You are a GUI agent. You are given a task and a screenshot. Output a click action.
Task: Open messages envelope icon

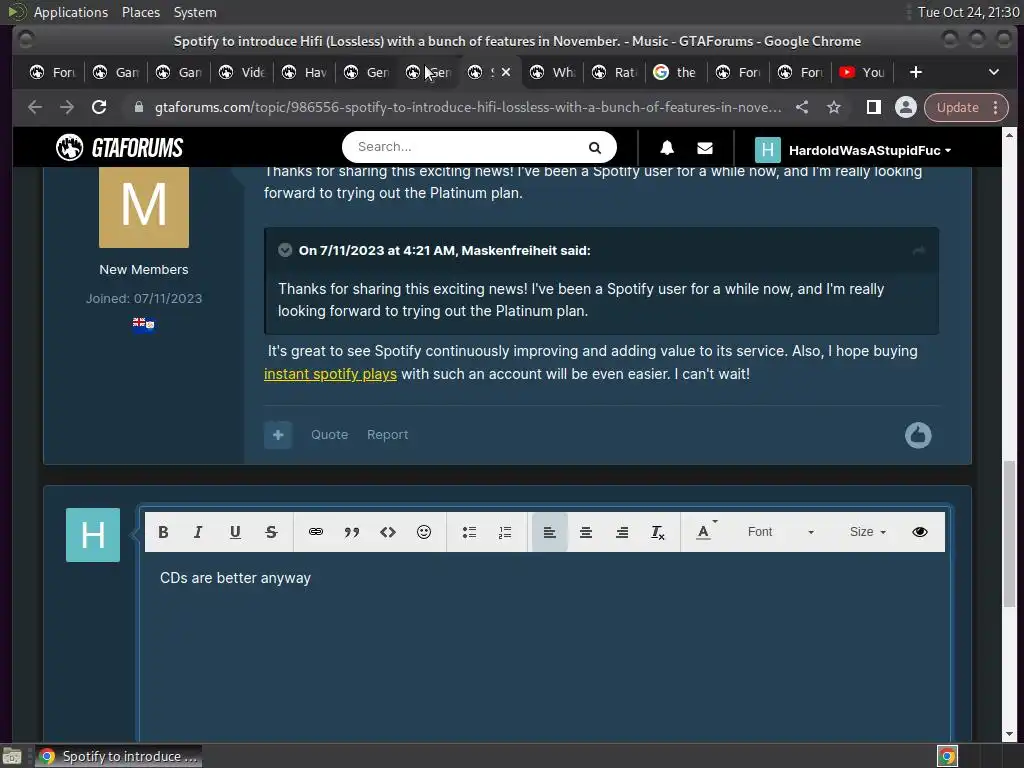(705, 148)
